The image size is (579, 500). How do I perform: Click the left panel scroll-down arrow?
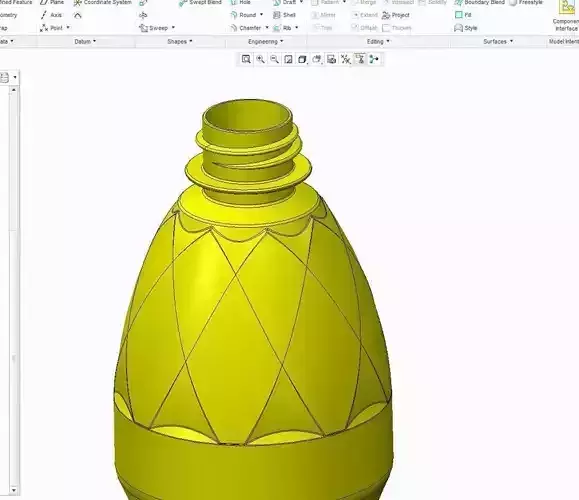(x=14, y=490)
